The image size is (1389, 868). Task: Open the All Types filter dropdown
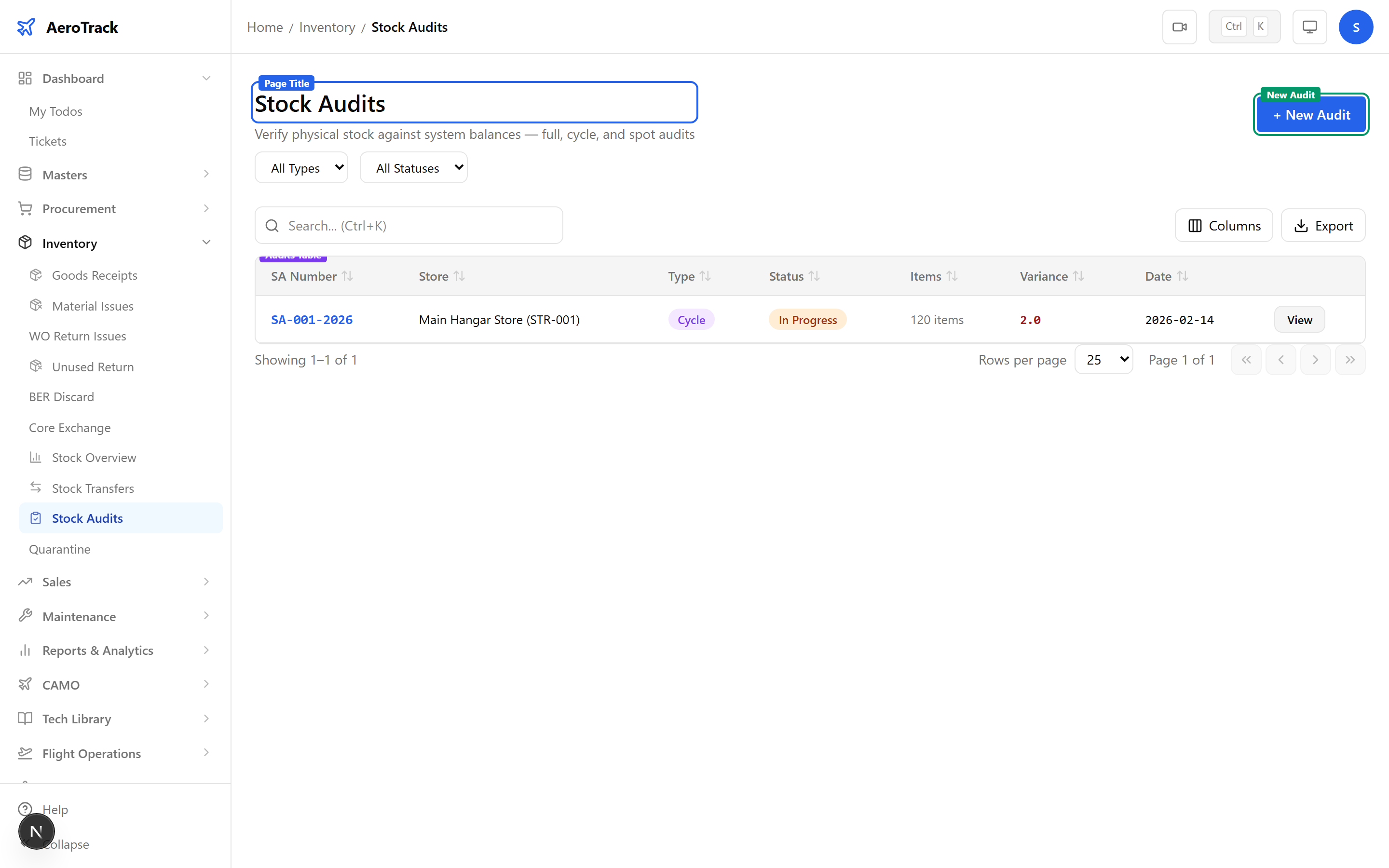301,168
